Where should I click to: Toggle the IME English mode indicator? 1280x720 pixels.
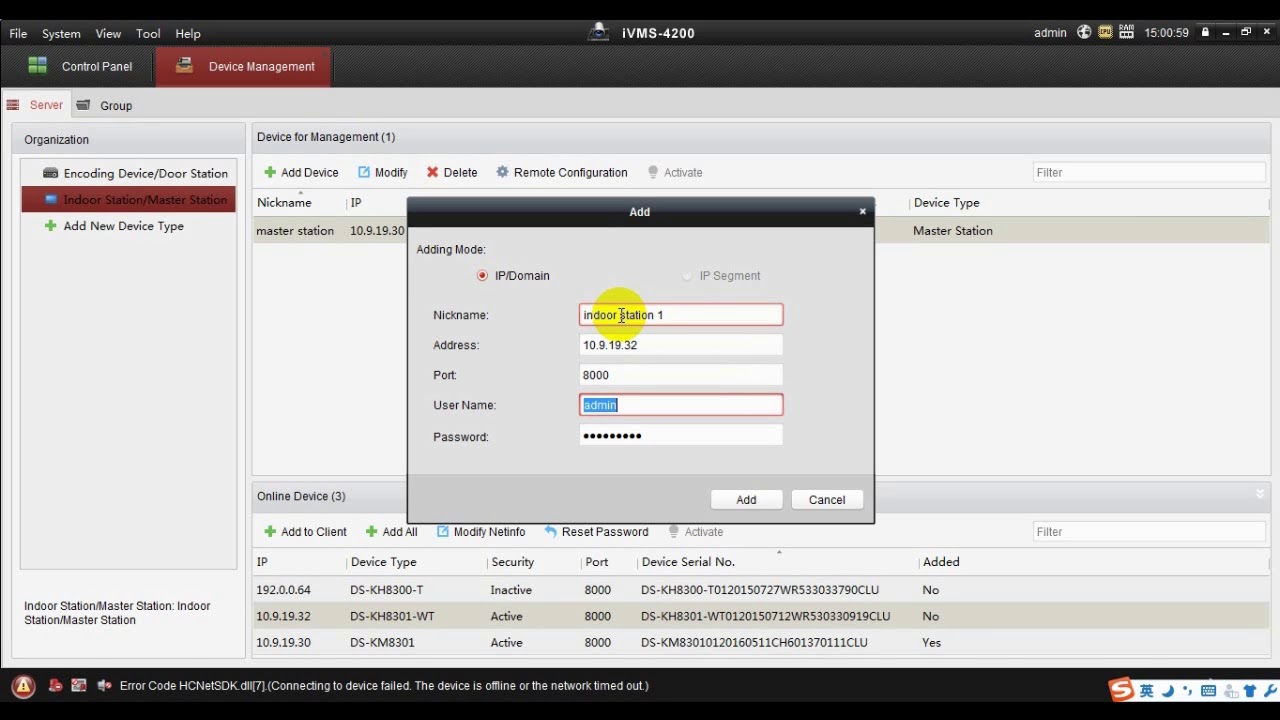pos(1146,691)
